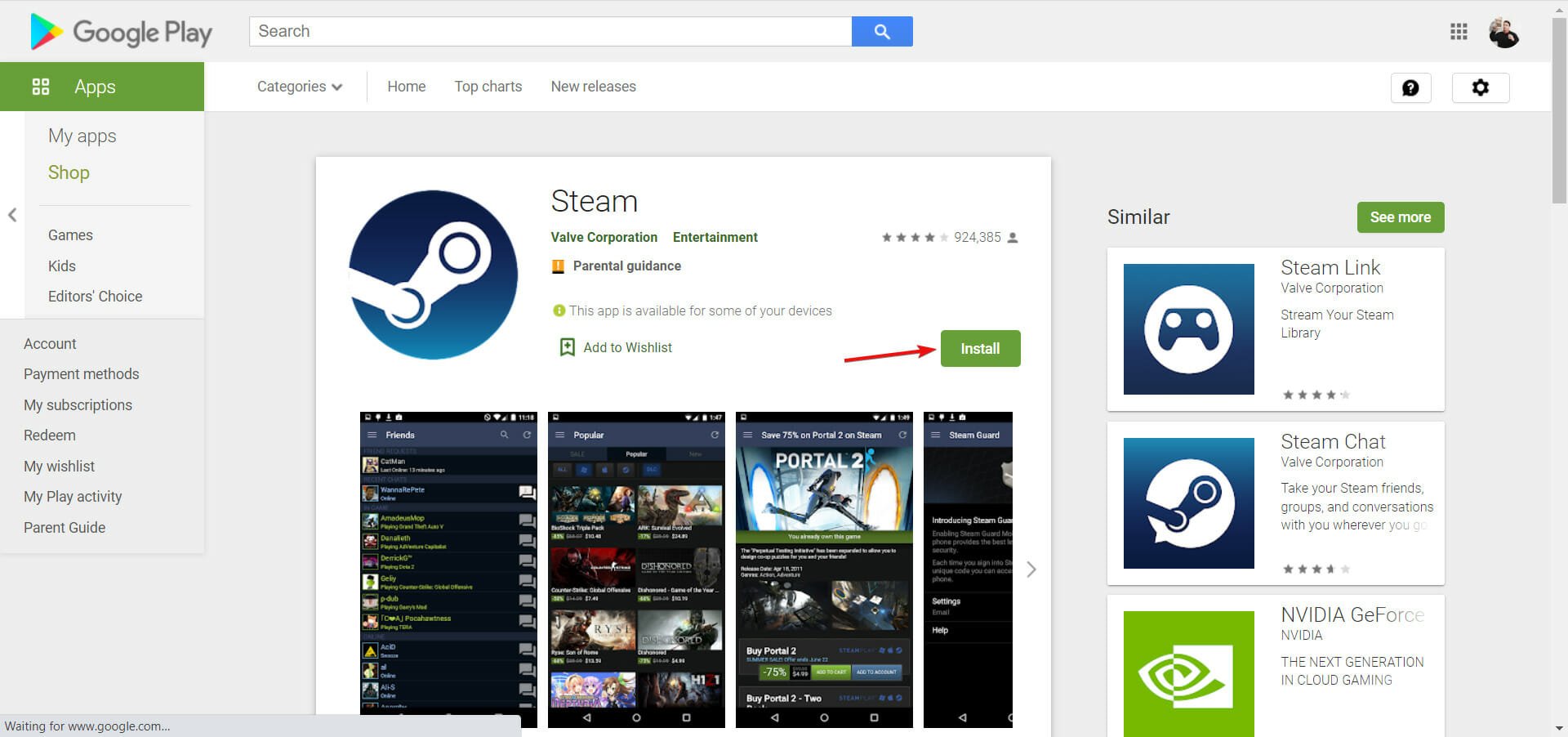The height and width of the screenshot is (737, 1568).
Task: Open Editors' Choice
Action: point(95,297)
